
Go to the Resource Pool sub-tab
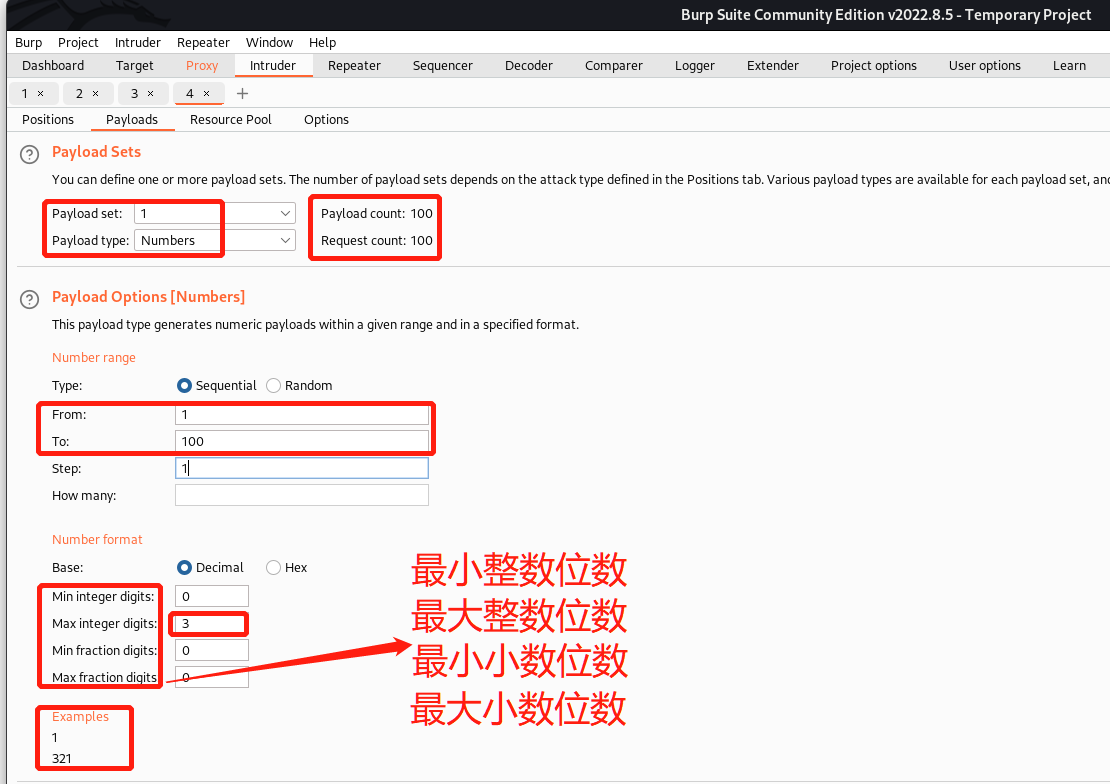point(230,120)
